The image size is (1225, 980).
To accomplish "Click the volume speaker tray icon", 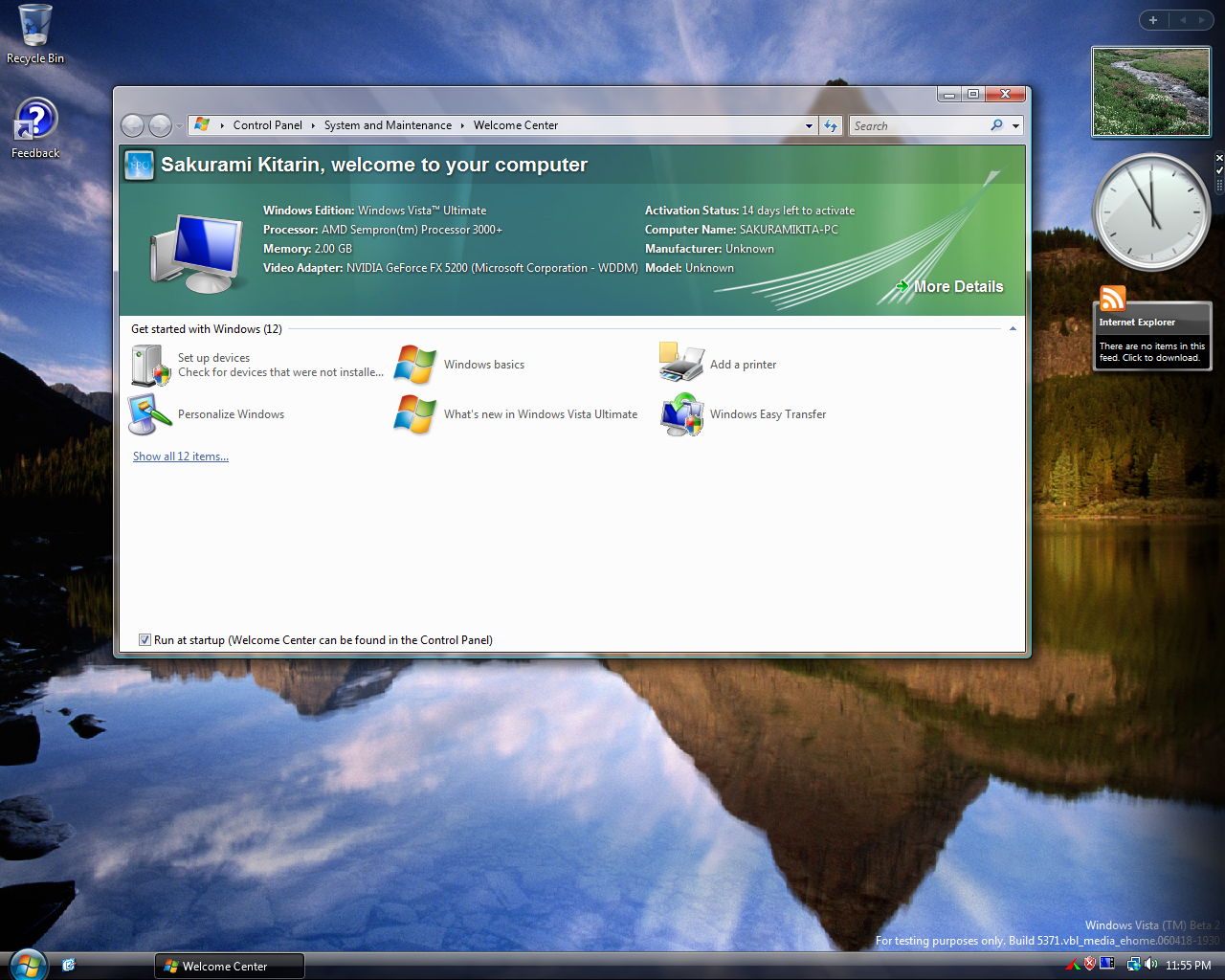I will 1150,964.
